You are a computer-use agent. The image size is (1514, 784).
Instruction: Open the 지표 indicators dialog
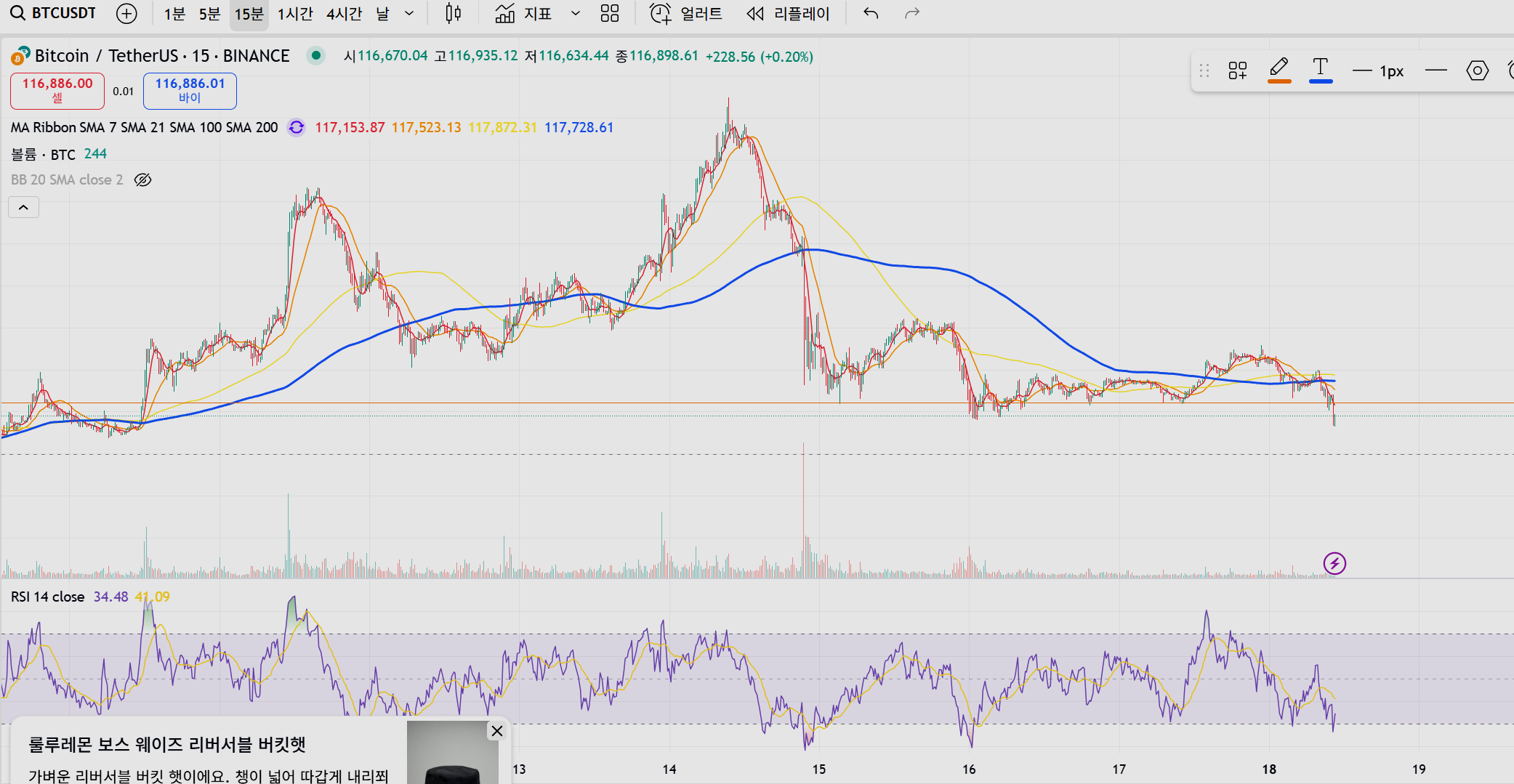(523, 14)
